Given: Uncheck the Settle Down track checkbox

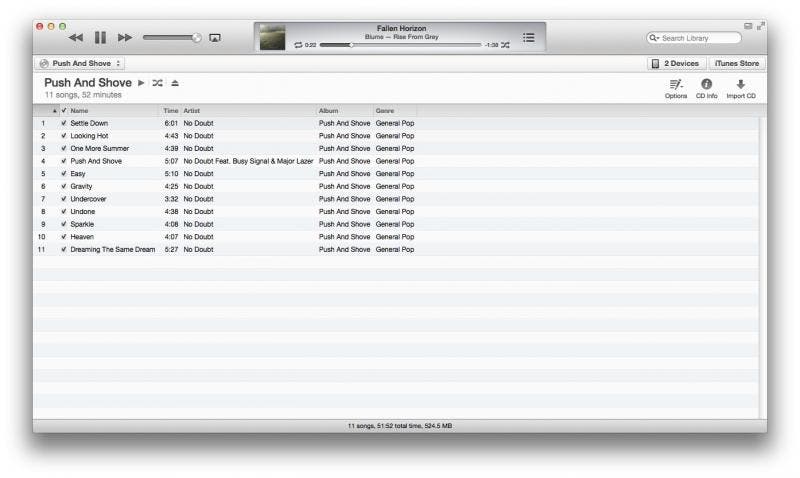Looking at the screenshot, I should click(64, 123).
